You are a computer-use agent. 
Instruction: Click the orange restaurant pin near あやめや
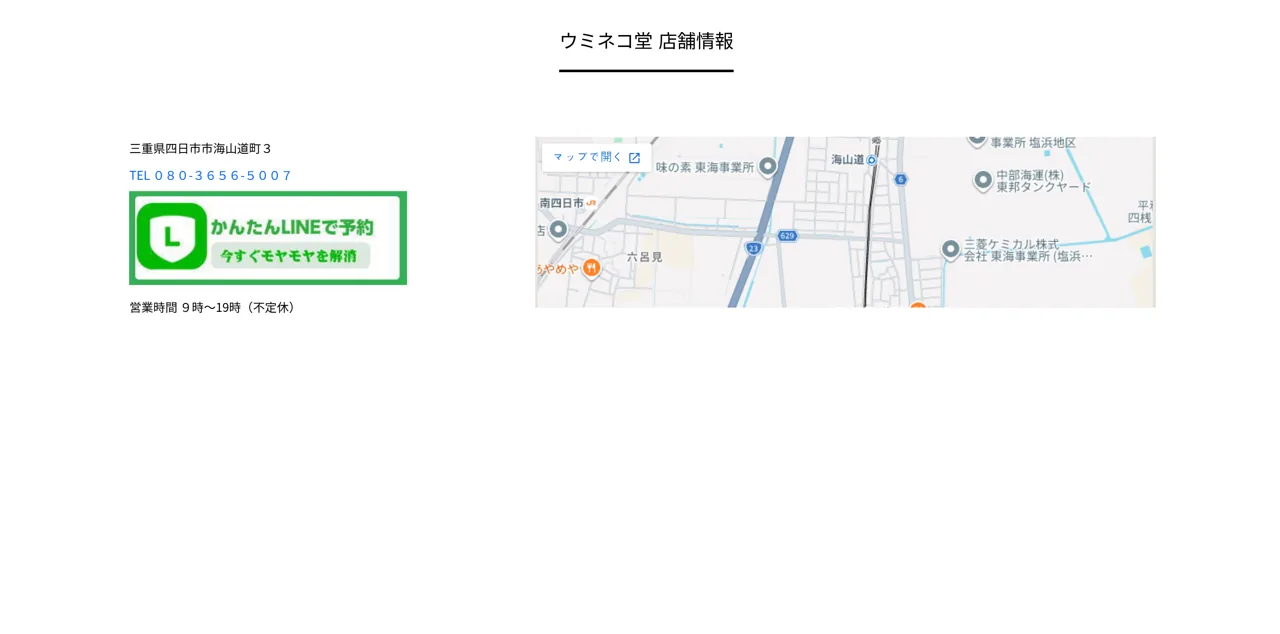[591, 267]
